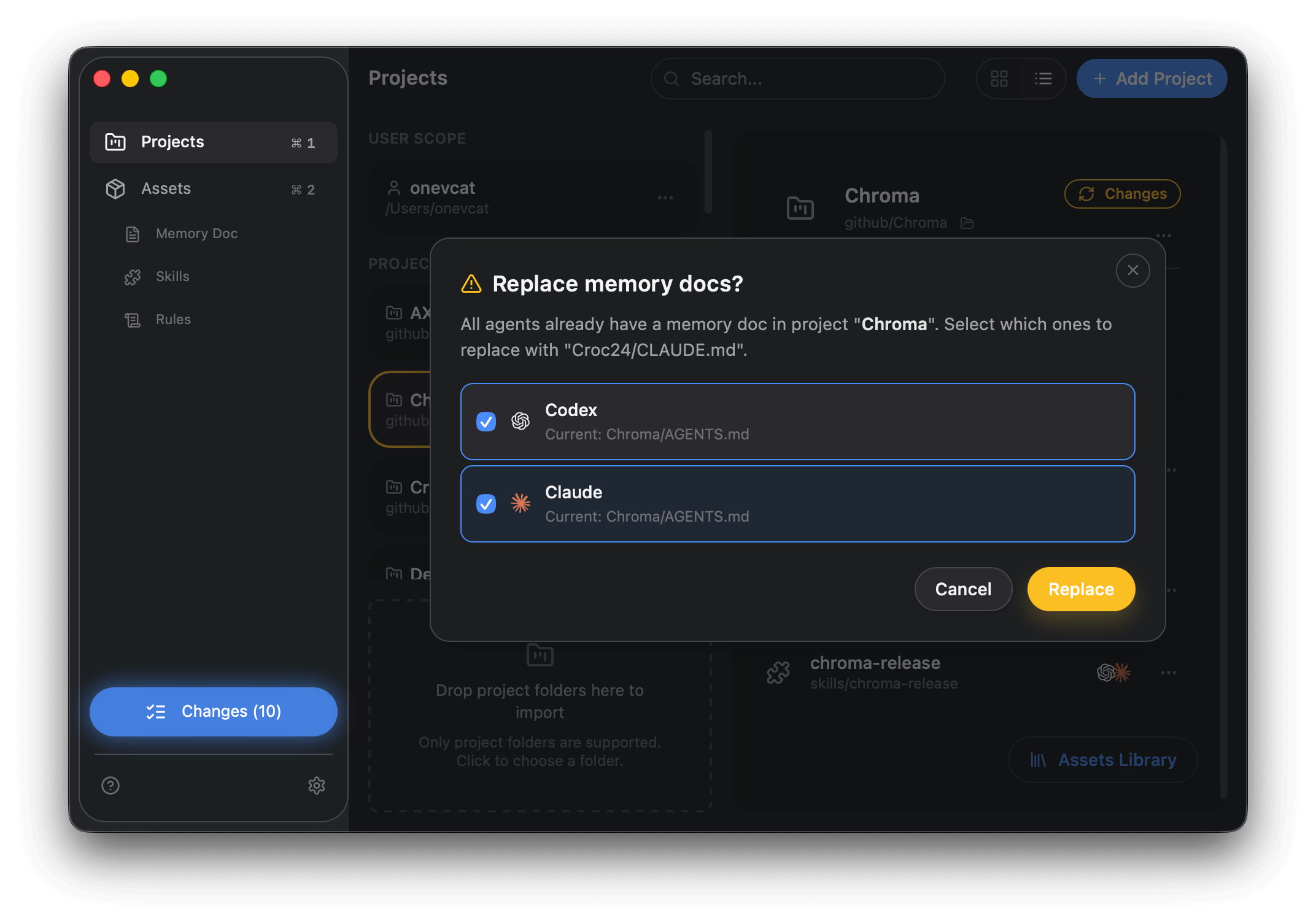Click the Search field
This screenshot has height=923, width=1316.
797,79
